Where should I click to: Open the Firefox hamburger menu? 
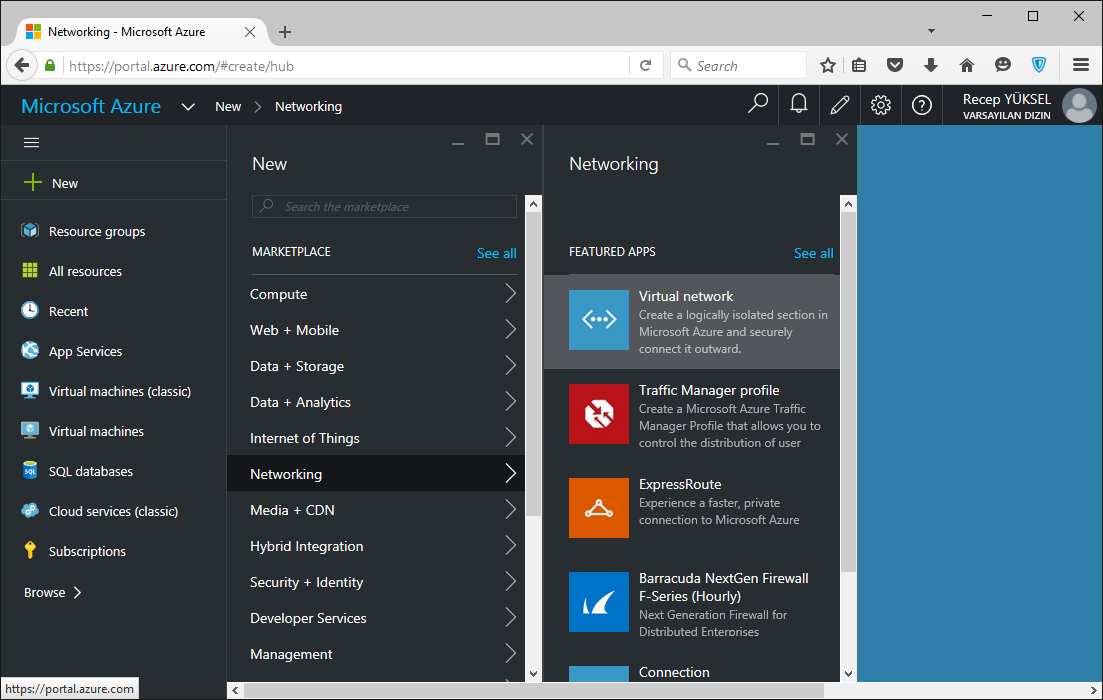pos(1081,65)
